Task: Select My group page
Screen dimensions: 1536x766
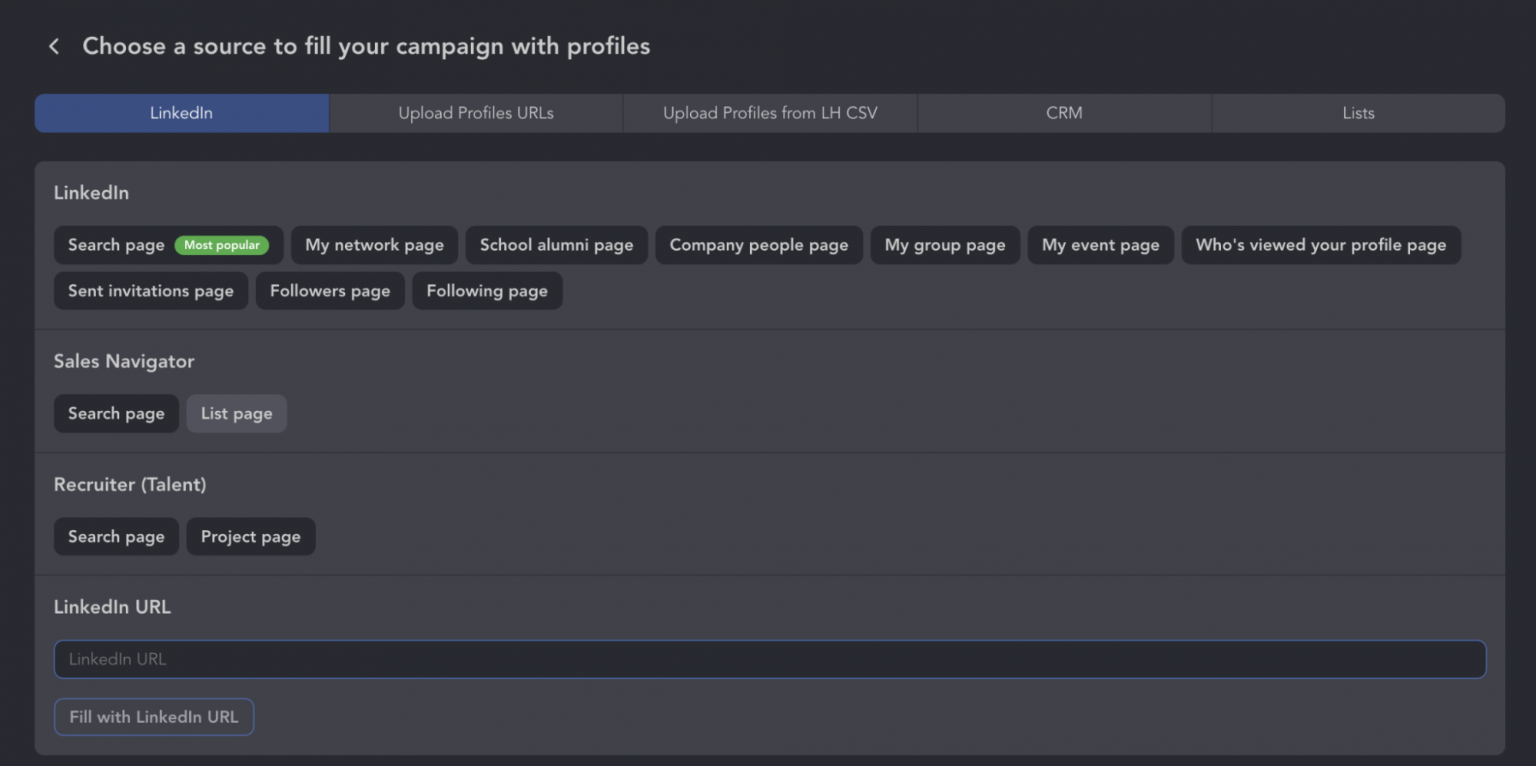Action: [x=944, y=245]
